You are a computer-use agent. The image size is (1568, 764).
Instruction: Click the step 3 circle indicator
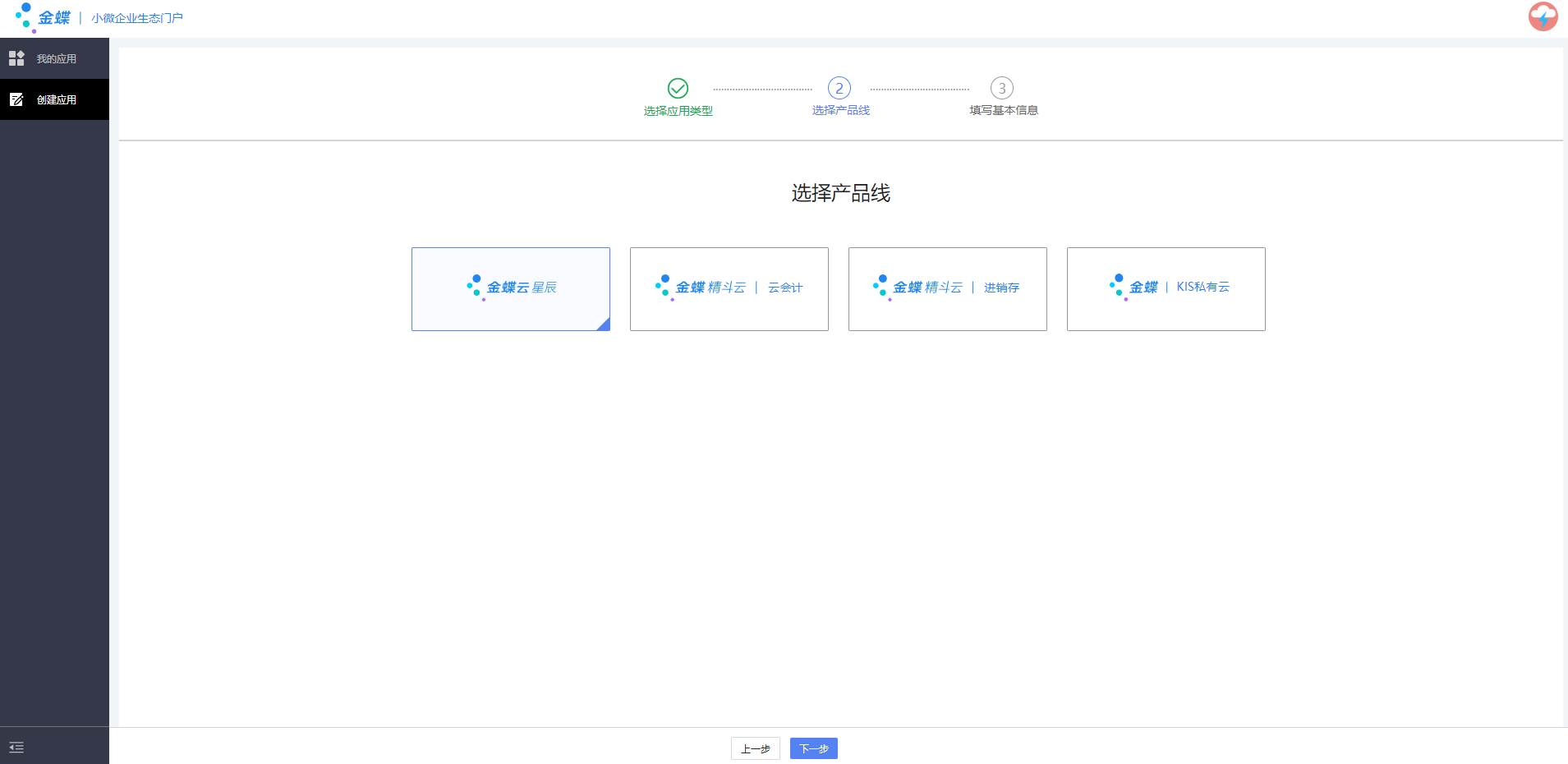(x=1001, y=88)
